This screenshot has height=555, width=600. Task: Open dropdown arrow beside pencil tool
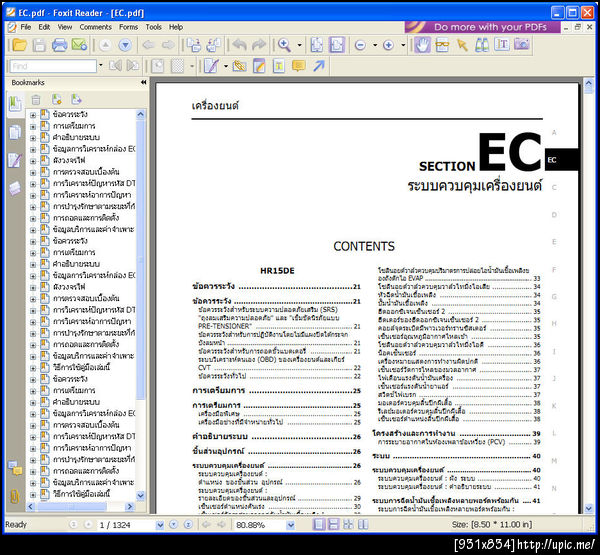click(x=226, y=66)
